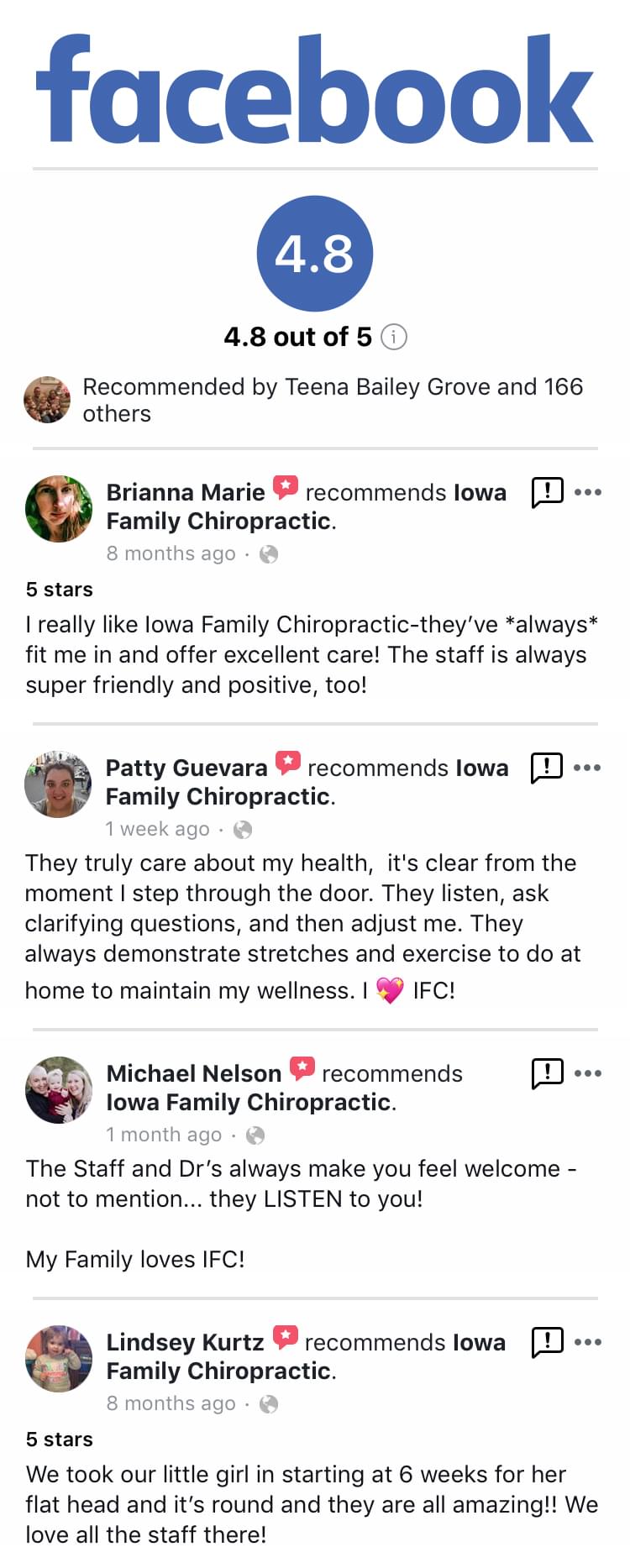This screenshot has width=630, height=1568.
Task: Open more options for Brianna Marie's review
Action: tap(588, 492)
